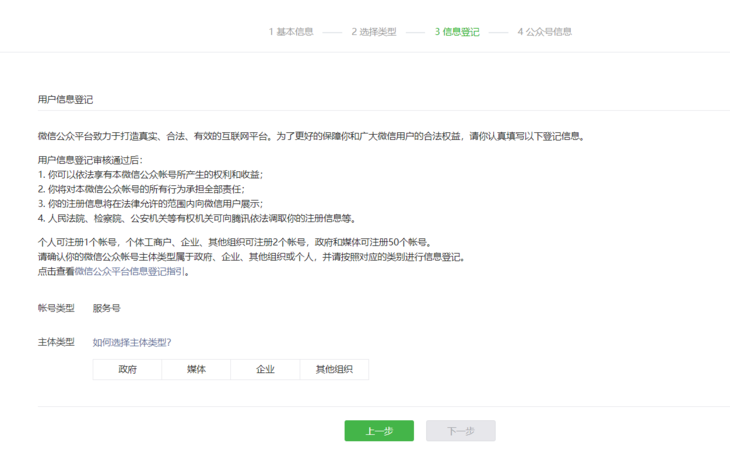
Task: Click the line starting 请确认你的微信公众帐号主体类型
Action: tap(252, 257)
